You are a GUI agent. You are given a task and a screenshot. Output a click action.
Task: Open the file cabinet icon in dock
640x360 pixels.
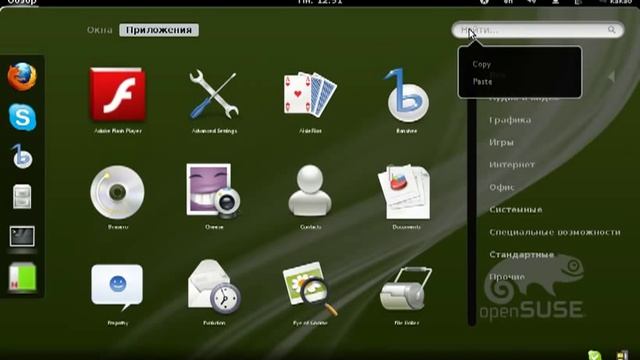tap(22, 197)
